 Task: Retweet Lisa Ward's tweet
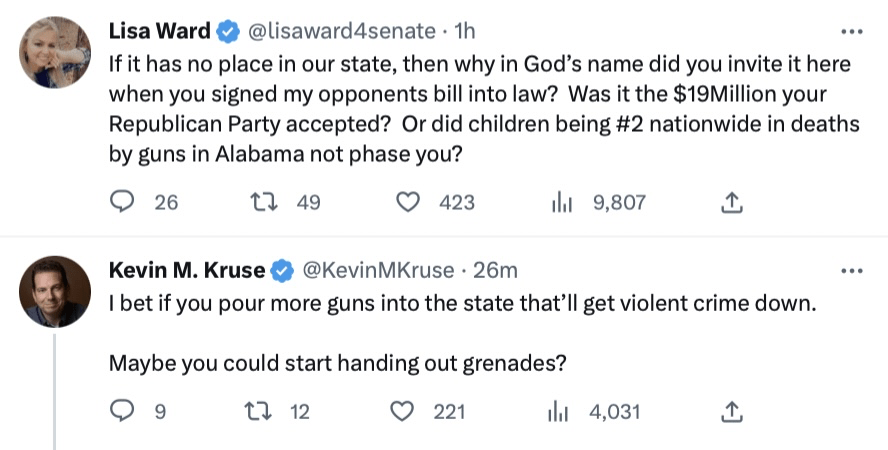[262, 202]
